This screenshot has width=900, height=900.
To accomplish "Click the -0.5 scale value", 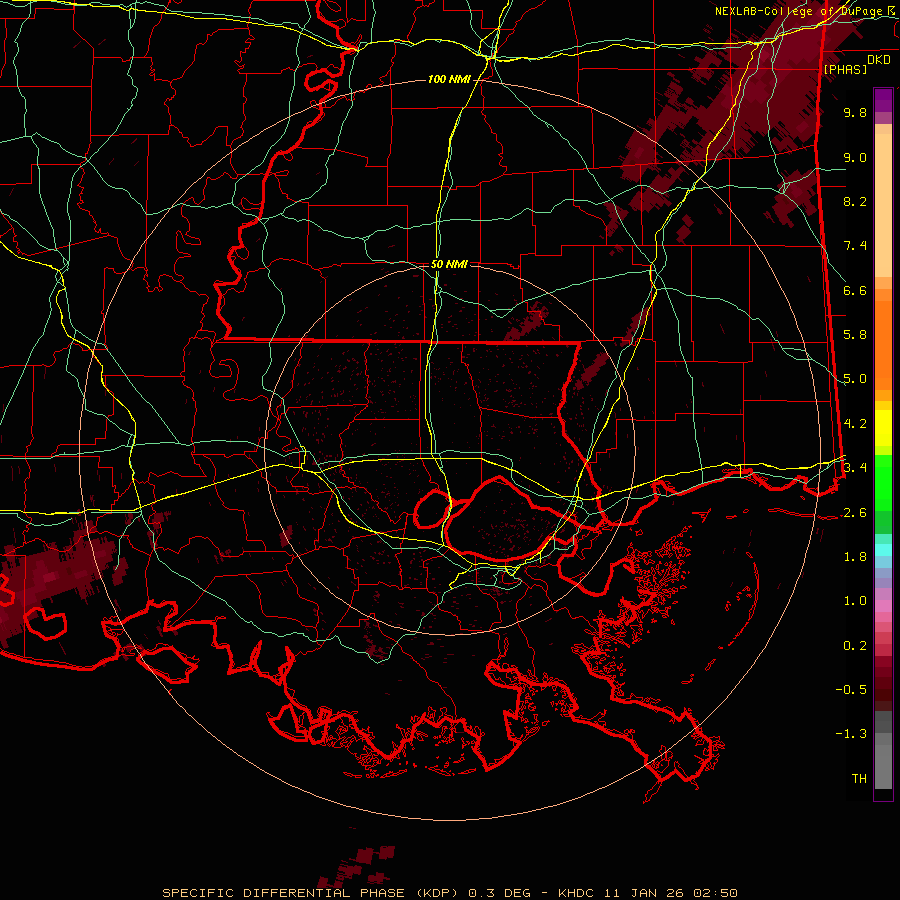I will (851, 690).
